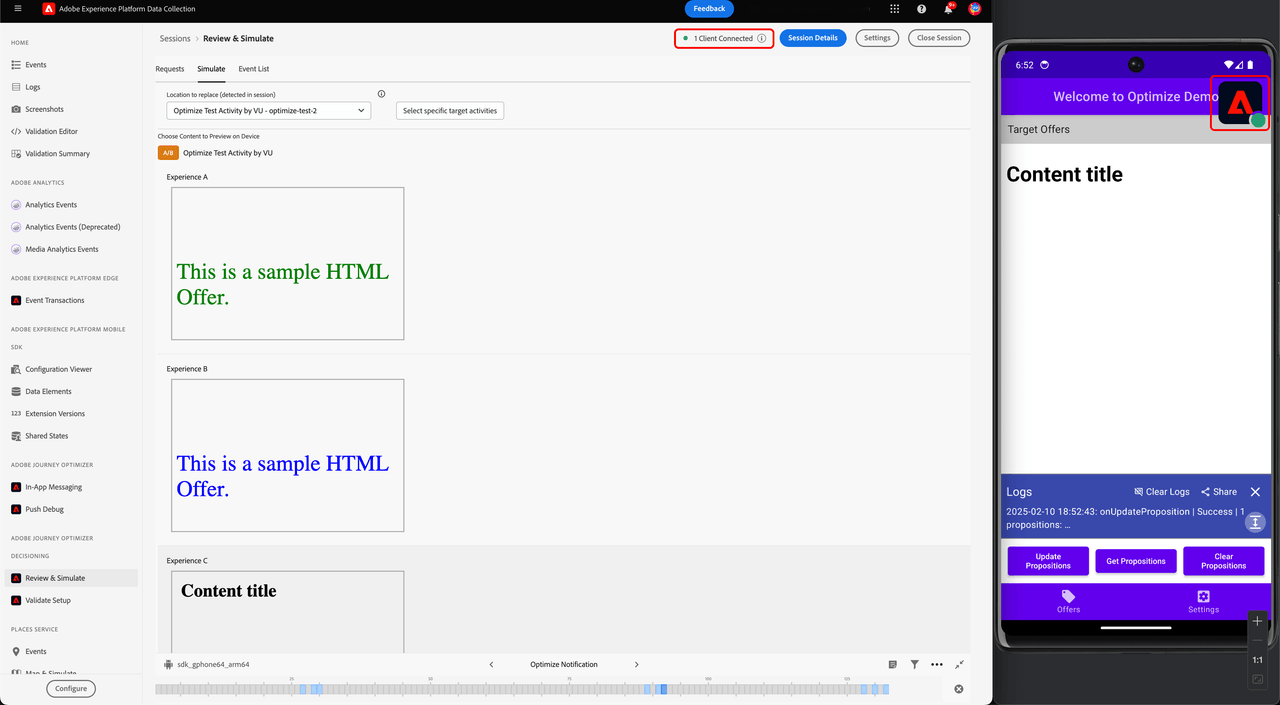The height and width of the screenshot is (705, 1280).
Task: Select Experience C preview thumbnail
Action: [x=288, y=611]
